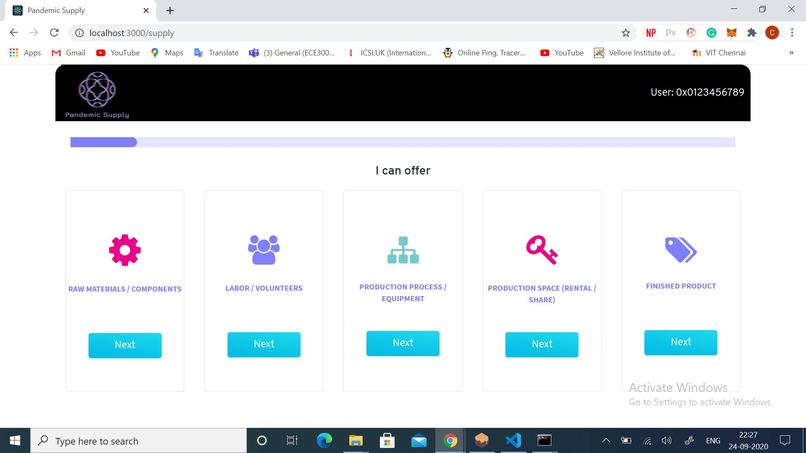This screenshot has height=453, width=806.
Task: Click the Type here to search box
Action: 139,441
